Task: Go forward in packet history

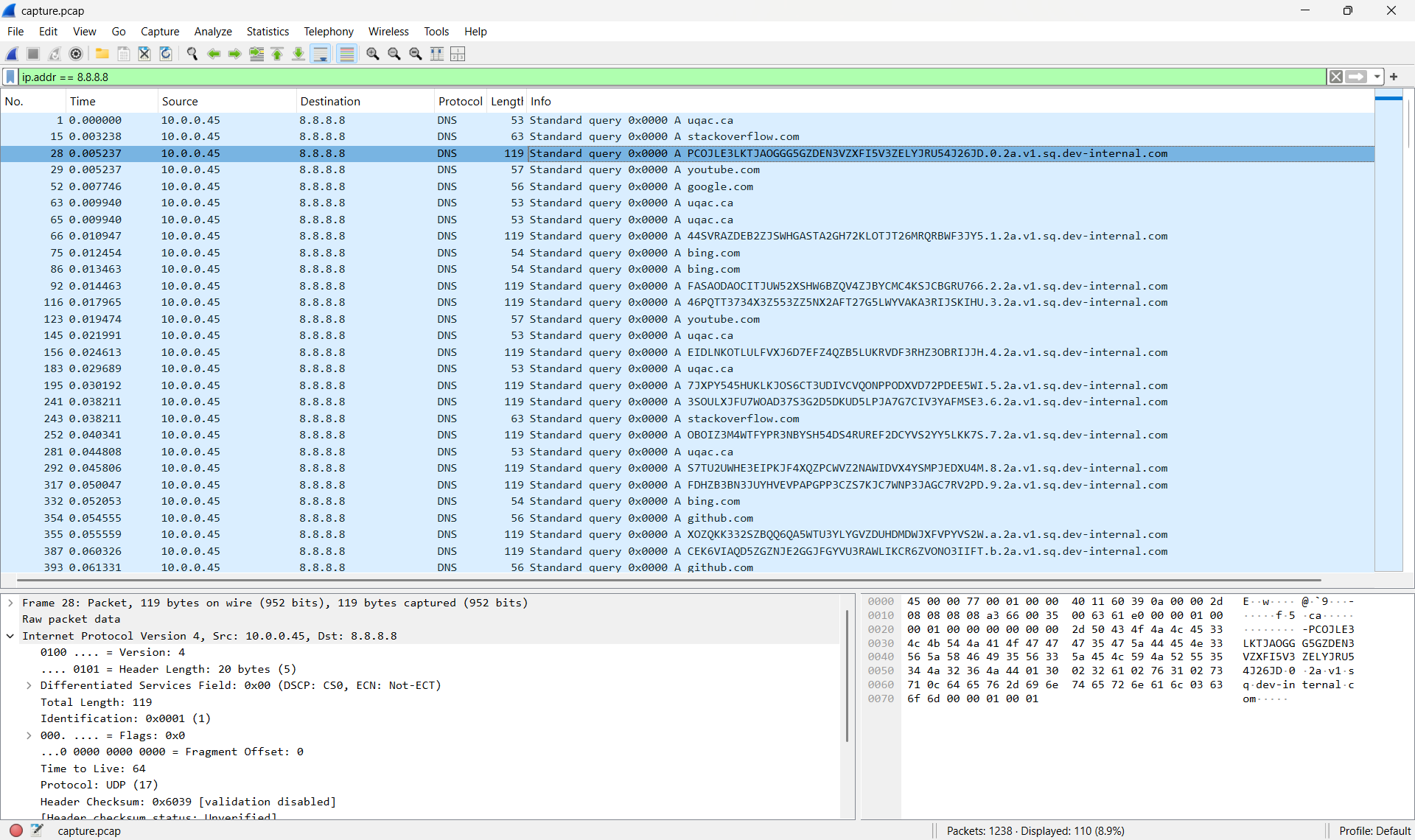Action: (235, 54)
